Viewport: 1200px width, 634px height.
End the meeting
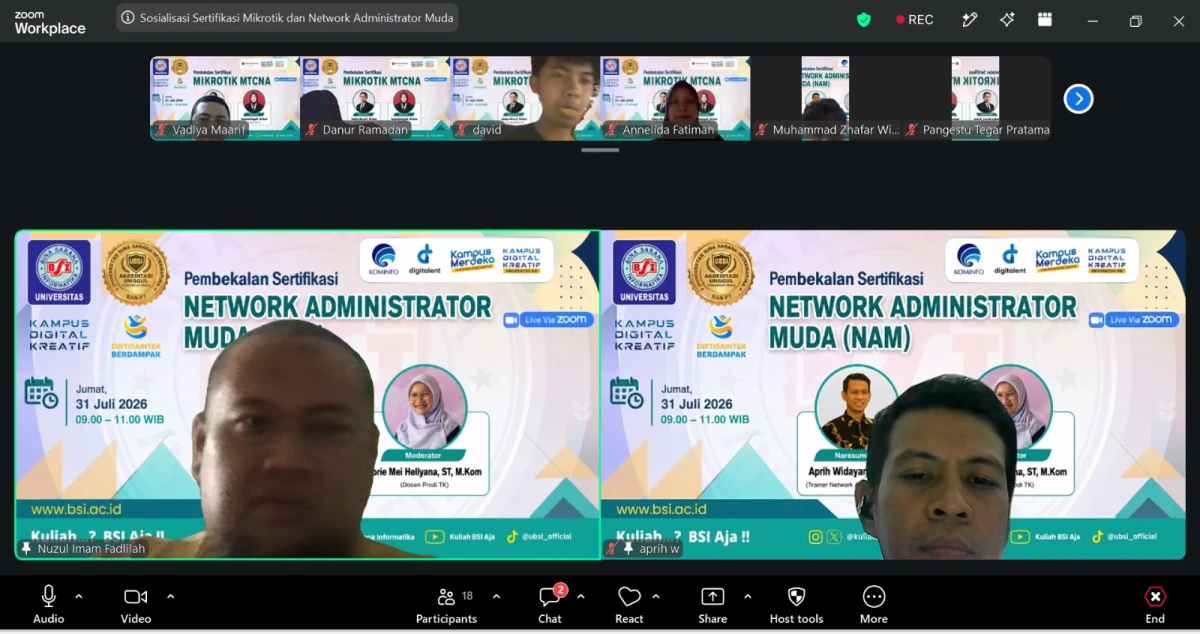point(1155,605)
